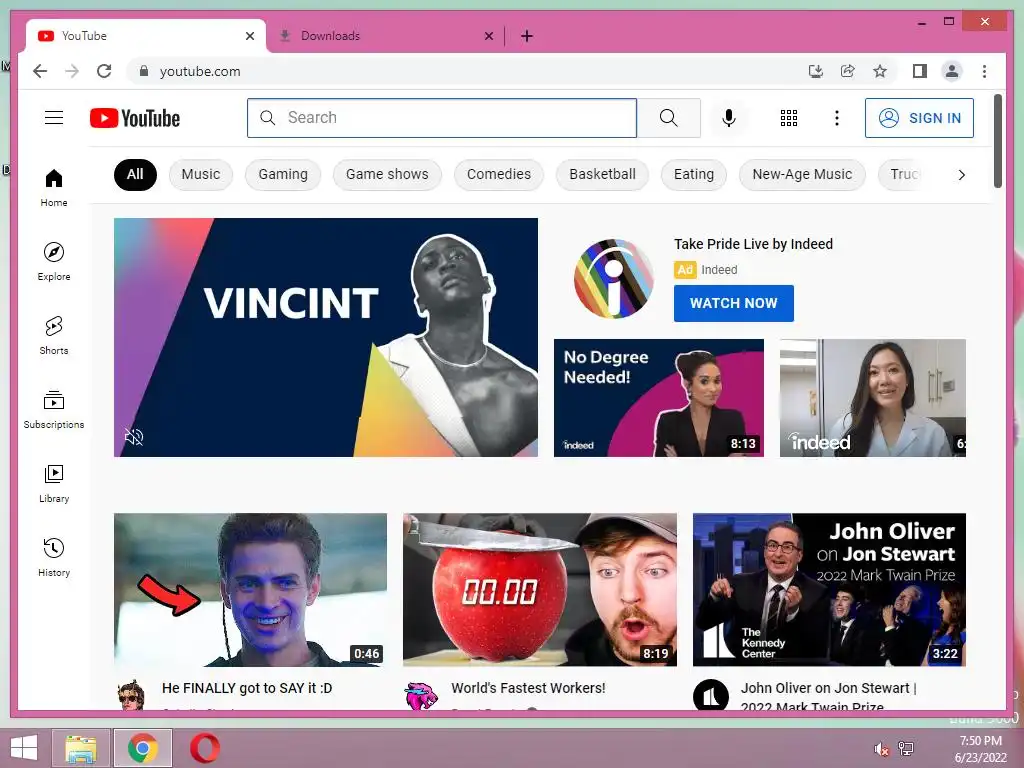The width and height of the screenshot is (1024, 768).
Task: Open the Chrome profile avatar
Action: pyautogui.click(x=952, y=71)
